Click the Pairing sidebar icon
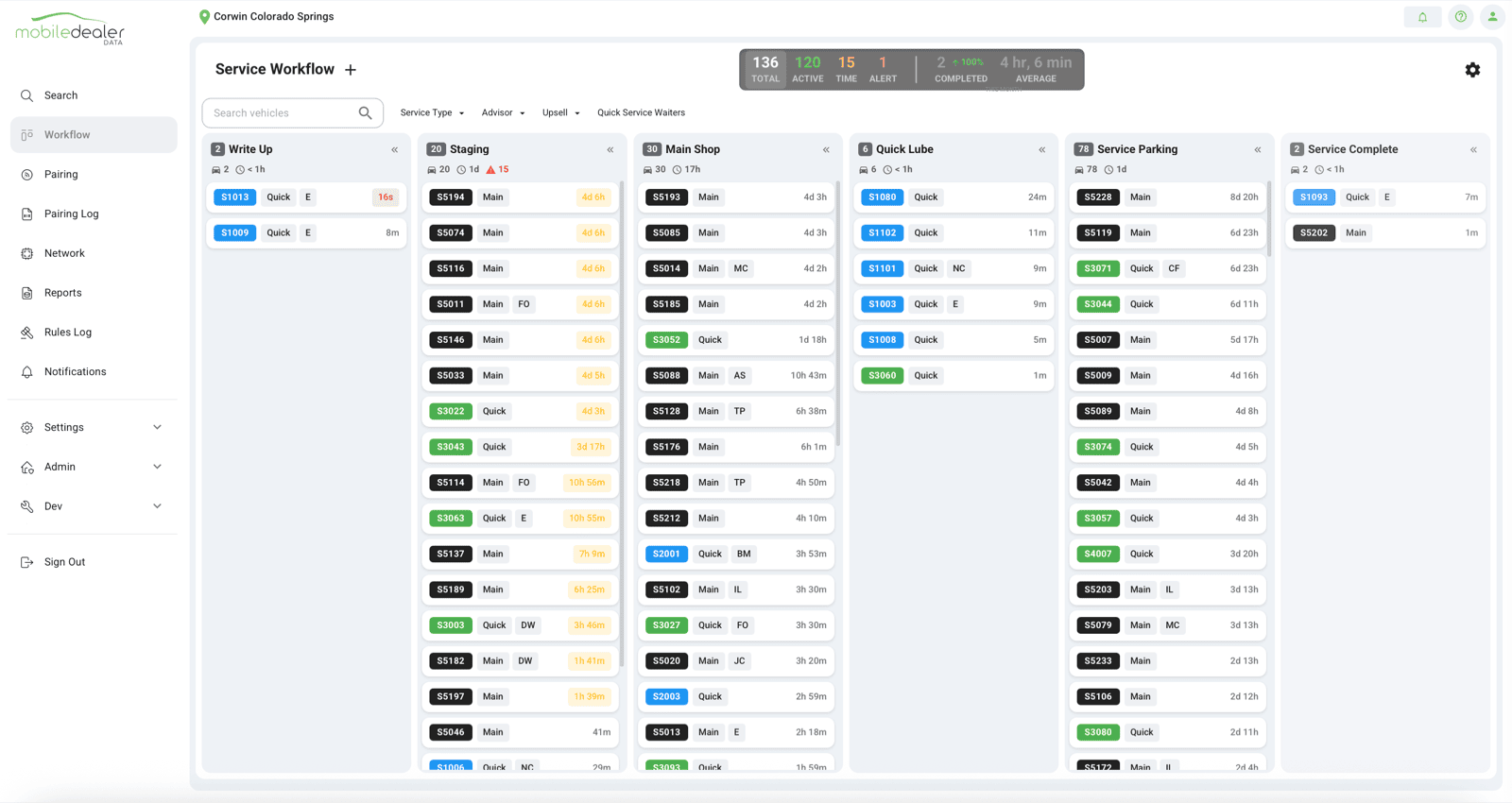1512x803 pixels. click(27, 175)
